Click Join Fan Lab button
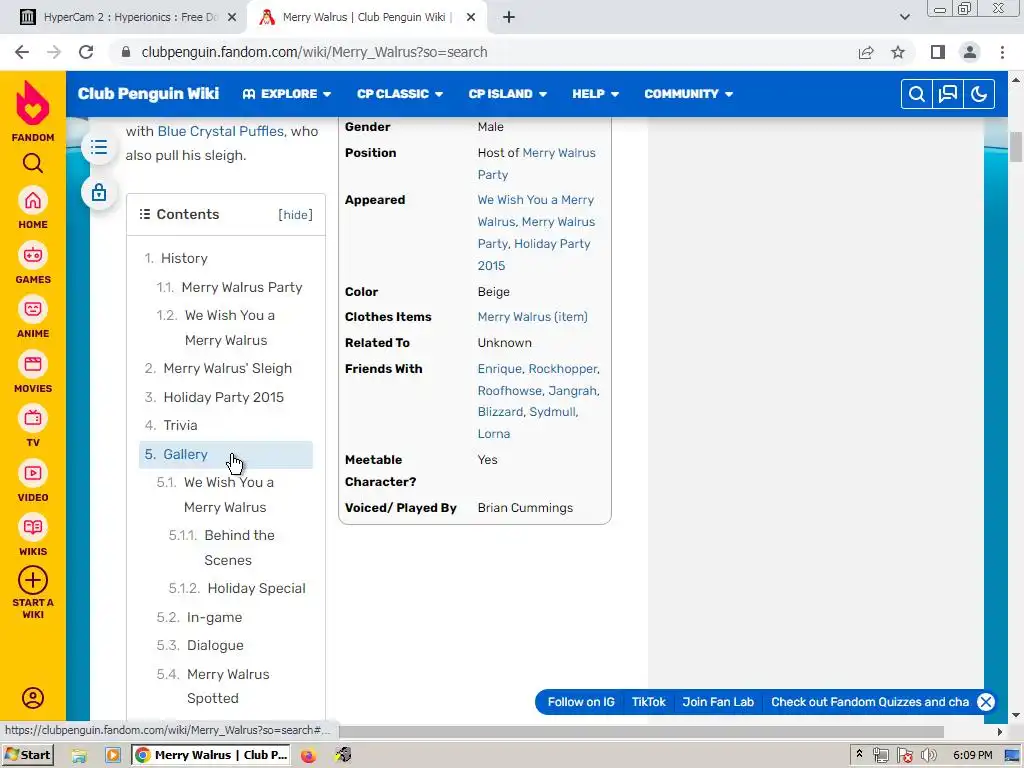Viewport: 1024px width, 768px height. click(718, 702)
